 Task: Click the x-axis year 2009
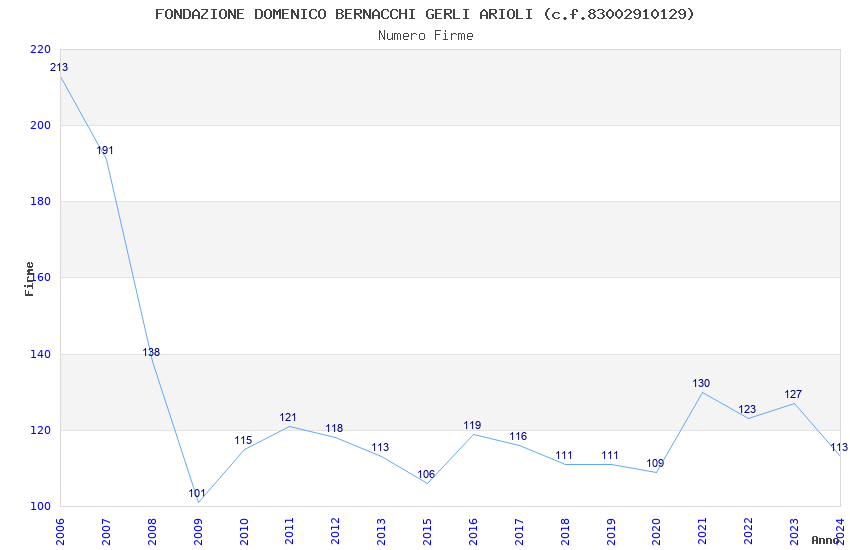pos(198,532)
